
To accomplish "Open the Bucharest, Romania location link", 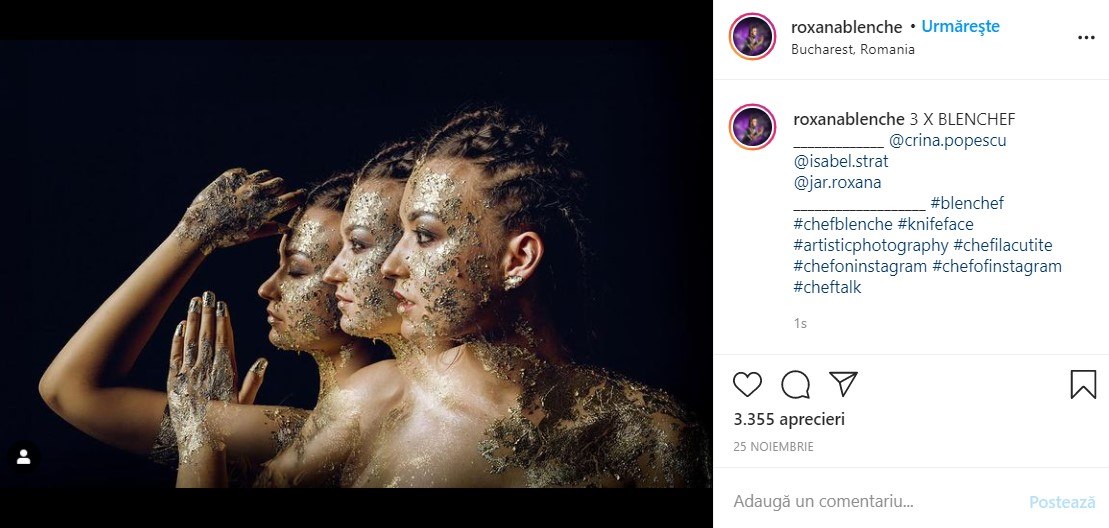I will click(x=852, y=49).
